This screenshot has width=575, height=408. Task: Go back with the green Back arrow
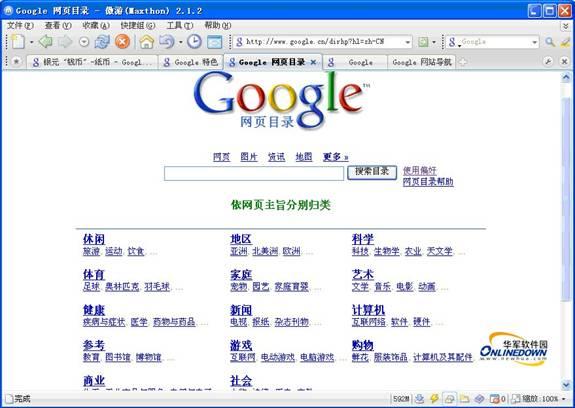click(45, 42)
